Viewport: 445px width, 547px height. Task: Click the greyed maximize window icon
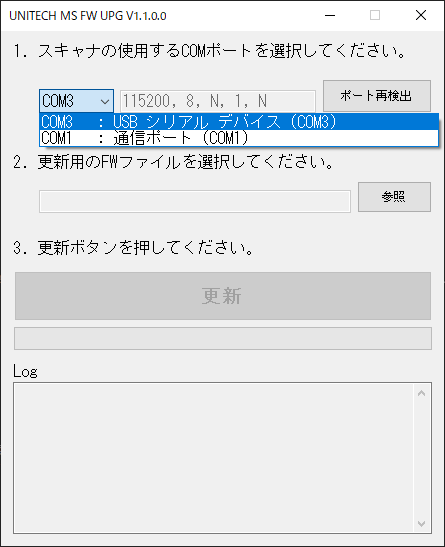tap(375, 15)
